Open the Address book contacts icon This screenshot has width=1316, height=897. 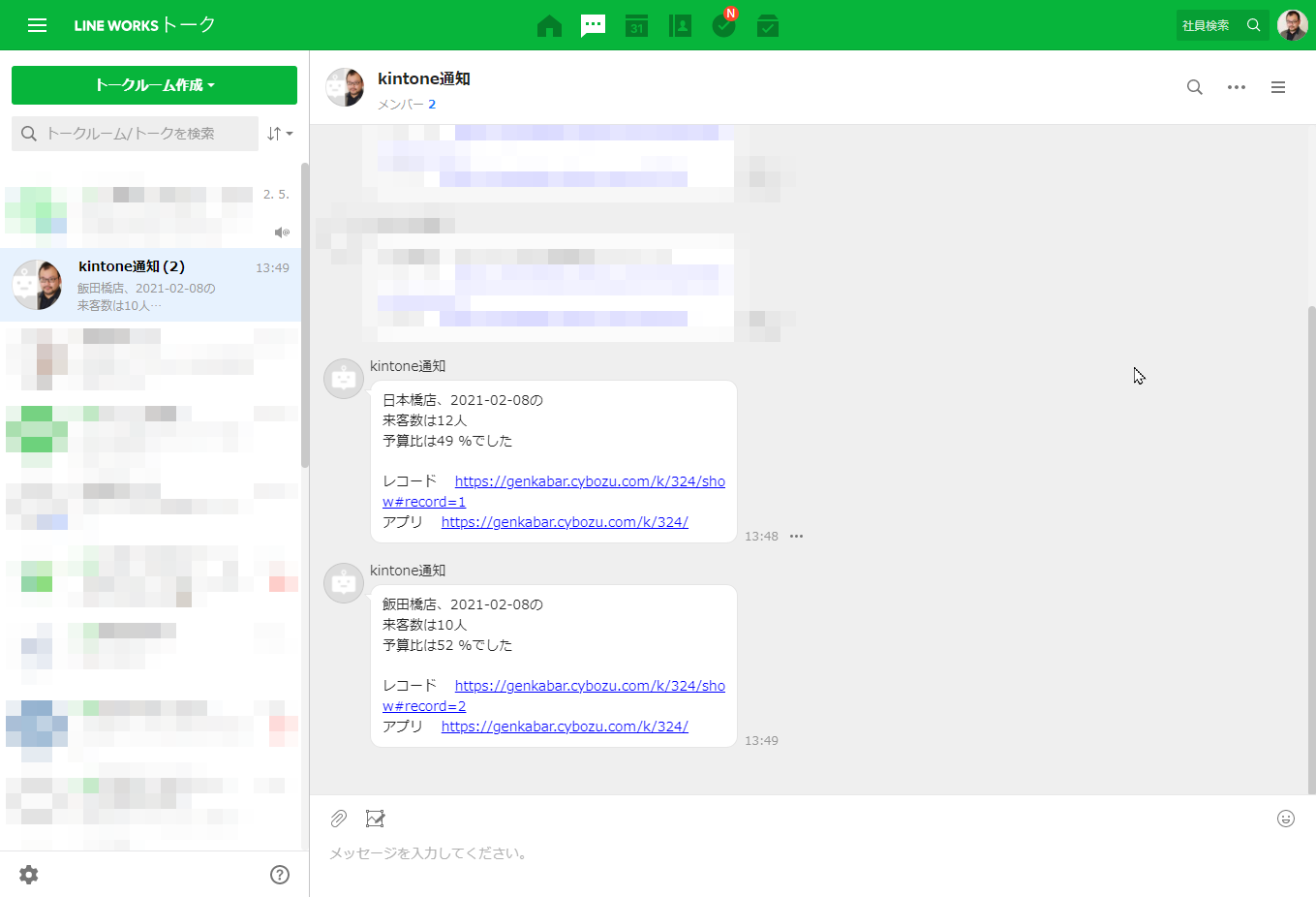point(680,26)
